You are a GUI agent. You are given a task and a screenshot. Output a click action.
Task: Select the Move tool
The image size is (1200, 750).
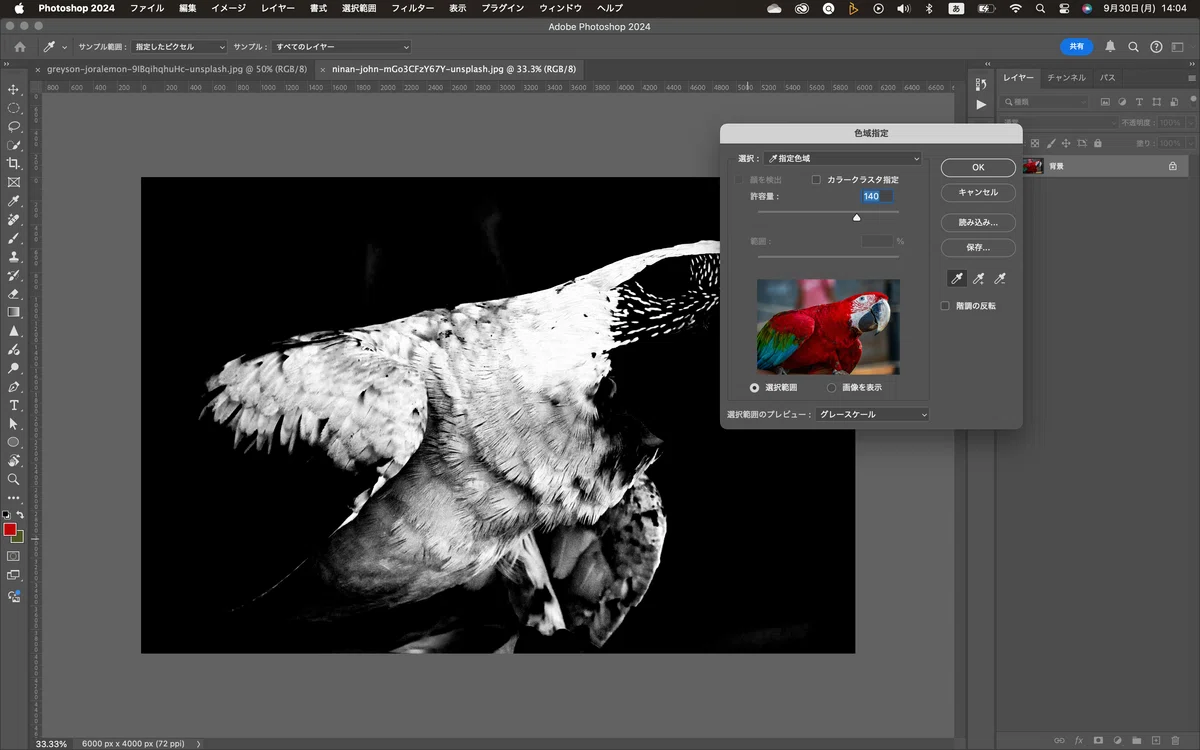(x=14, y=90)
